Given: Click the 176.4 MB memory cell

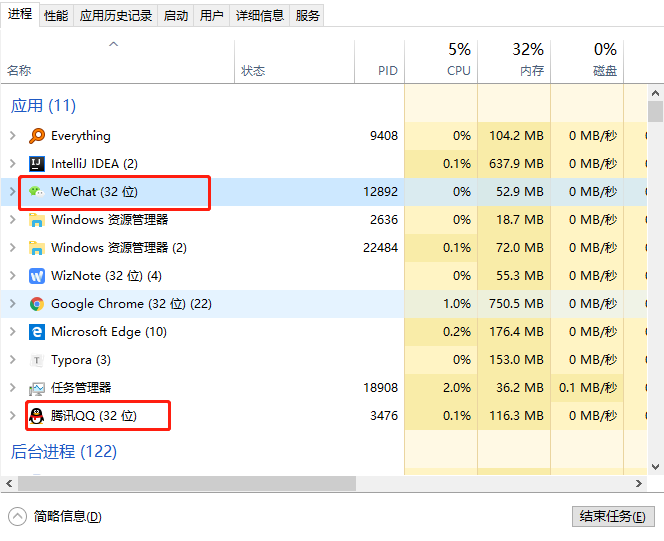Looking at the screenshot, I should [516, 332].
